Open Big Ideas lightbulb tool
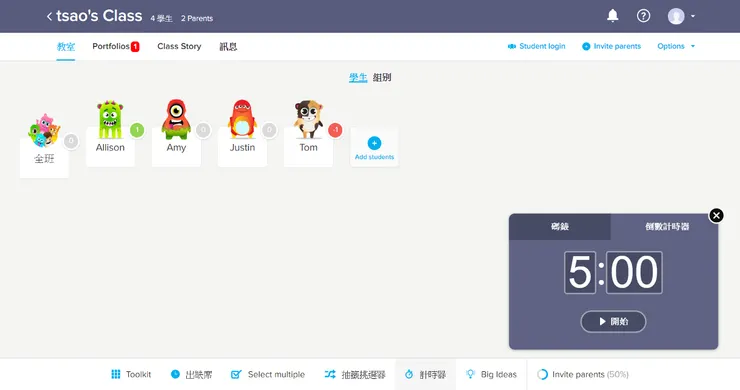The image size is (740, 390). pyautogui.click(x=491, y=374)
